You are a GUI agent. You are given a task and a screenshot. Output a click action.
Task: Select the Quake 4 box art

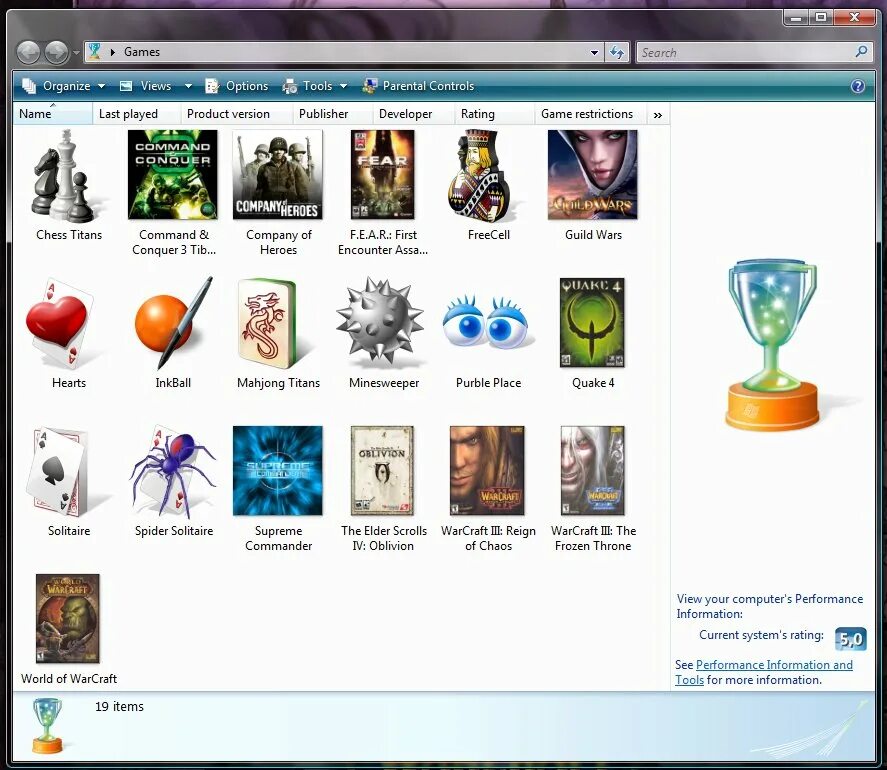pyautogui.click(x=592, y=322)
